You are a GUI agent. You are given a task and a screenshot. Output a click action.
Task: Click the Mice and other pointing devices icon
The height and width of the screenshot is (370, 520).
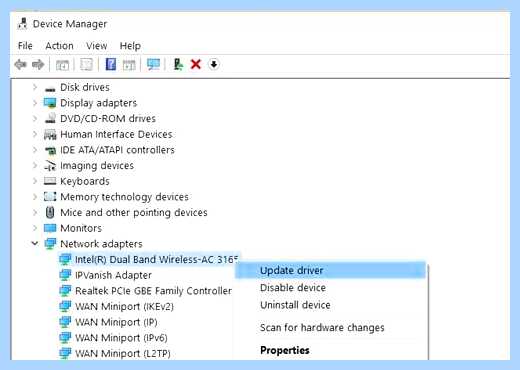click(50, 212)
